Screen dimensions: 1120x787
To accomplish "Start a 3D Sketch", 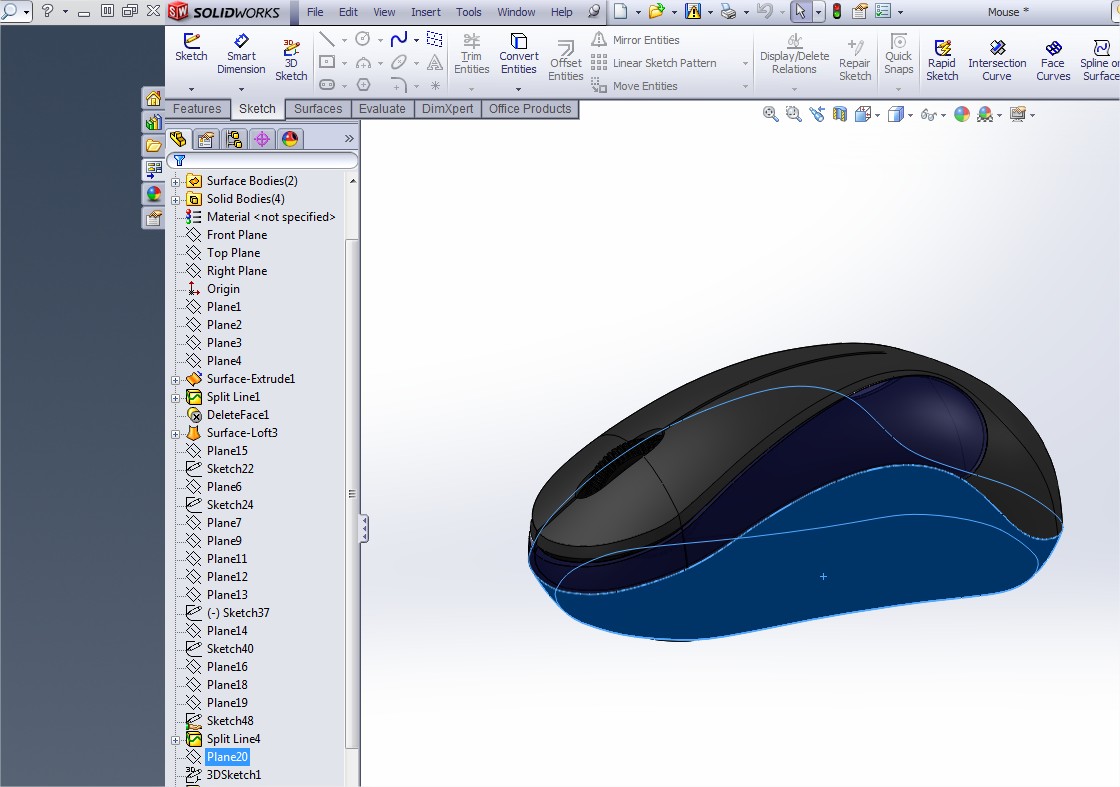I will click(291, 60).
